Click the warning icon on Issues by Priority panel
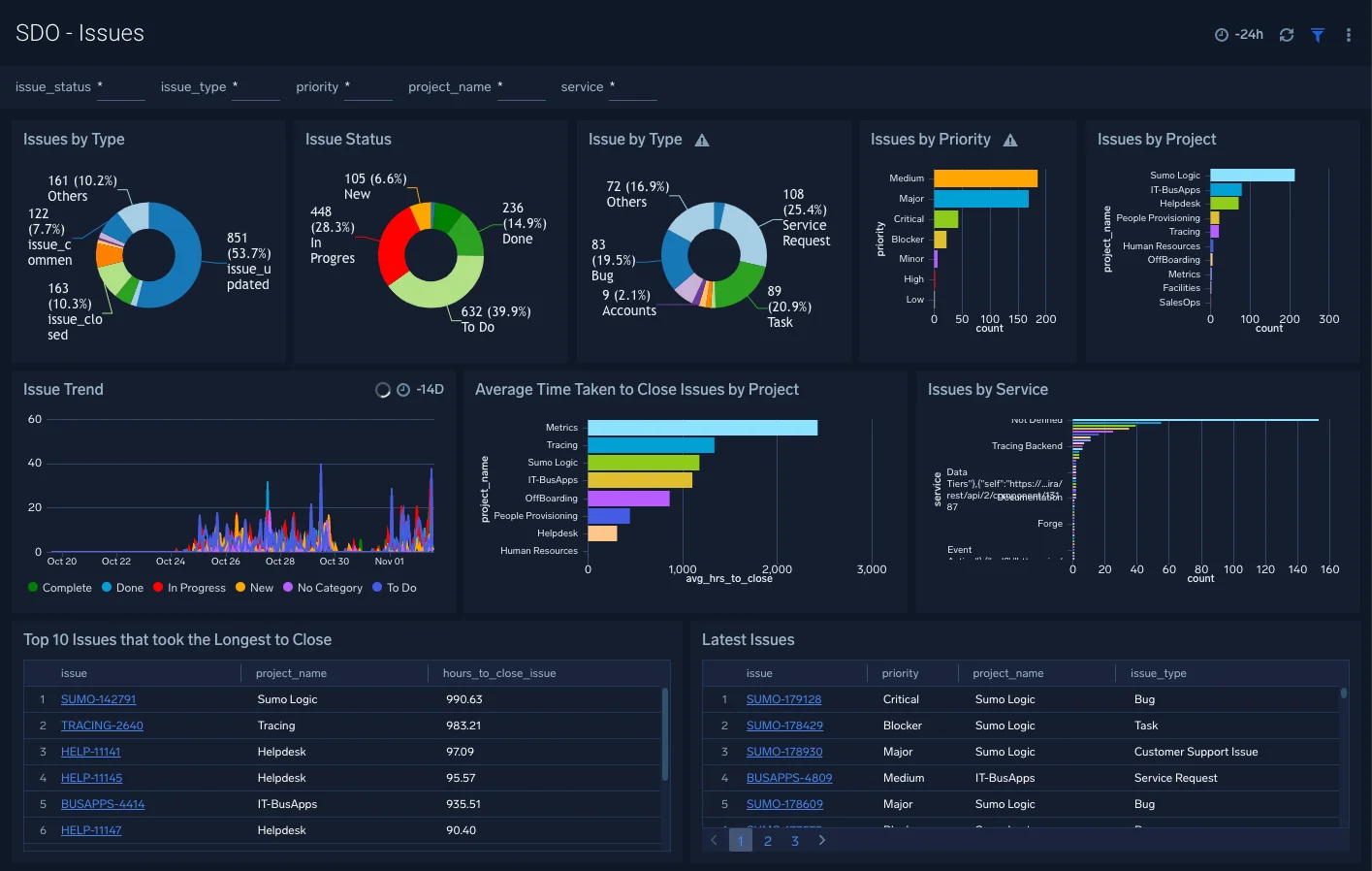 (1010, 140)
